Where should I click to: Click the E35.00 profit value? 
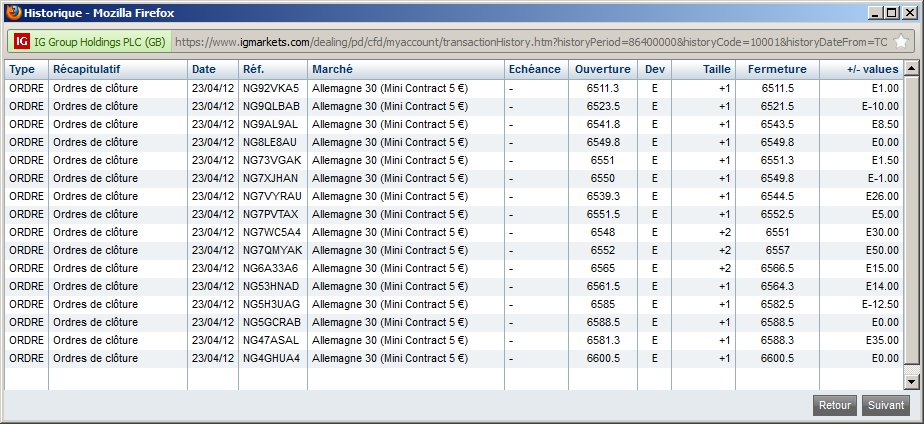883,340
